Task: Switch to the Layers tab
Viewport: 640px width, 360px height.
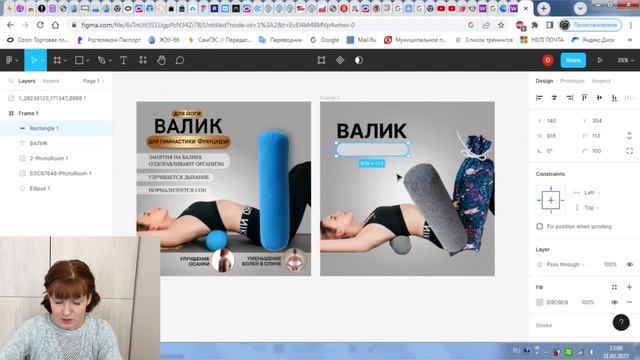Action: point(27,81)
